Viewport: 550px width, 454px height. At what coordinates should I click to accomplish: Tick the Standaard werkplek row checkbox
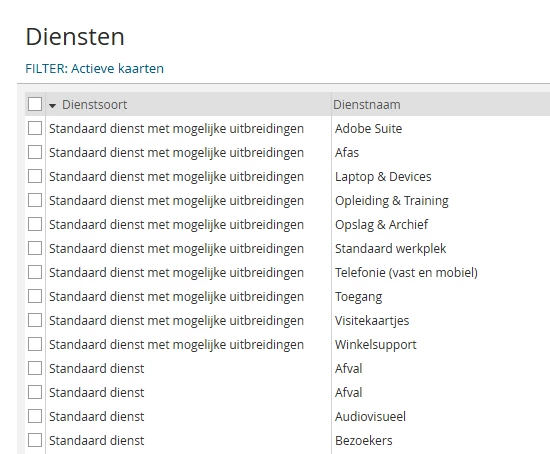point(35,248)
